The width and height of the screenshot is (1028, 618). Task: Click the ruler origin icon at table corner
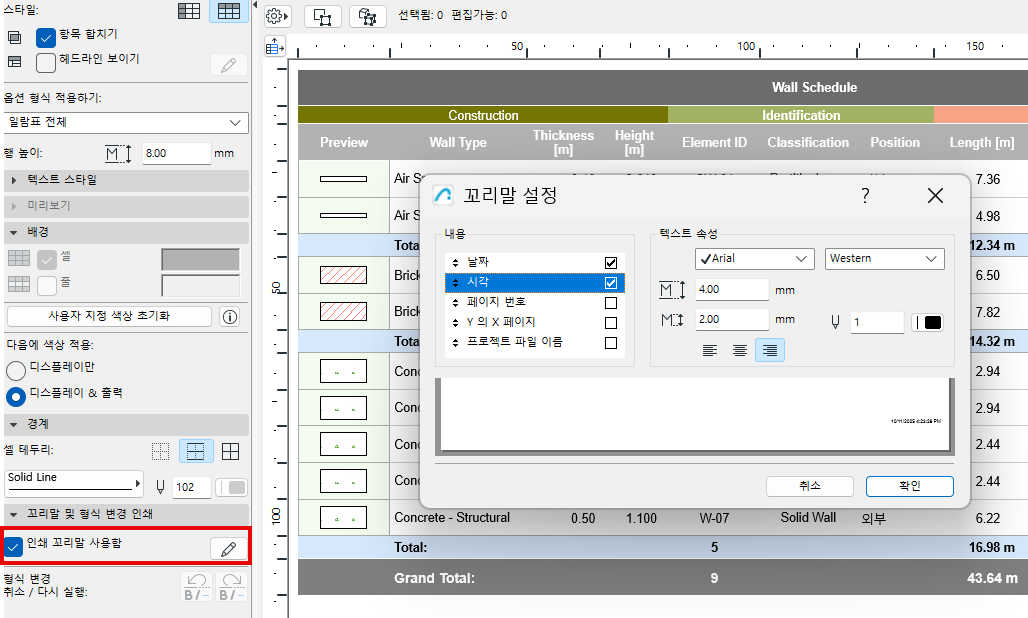pos(275,47)
